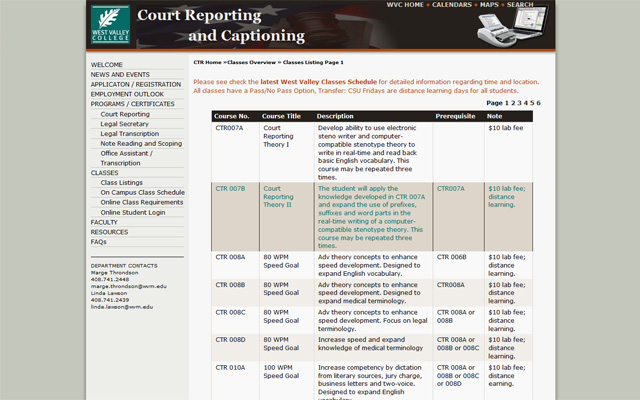Click CTR 008D description about medical terminology

(x=370, y=344)
